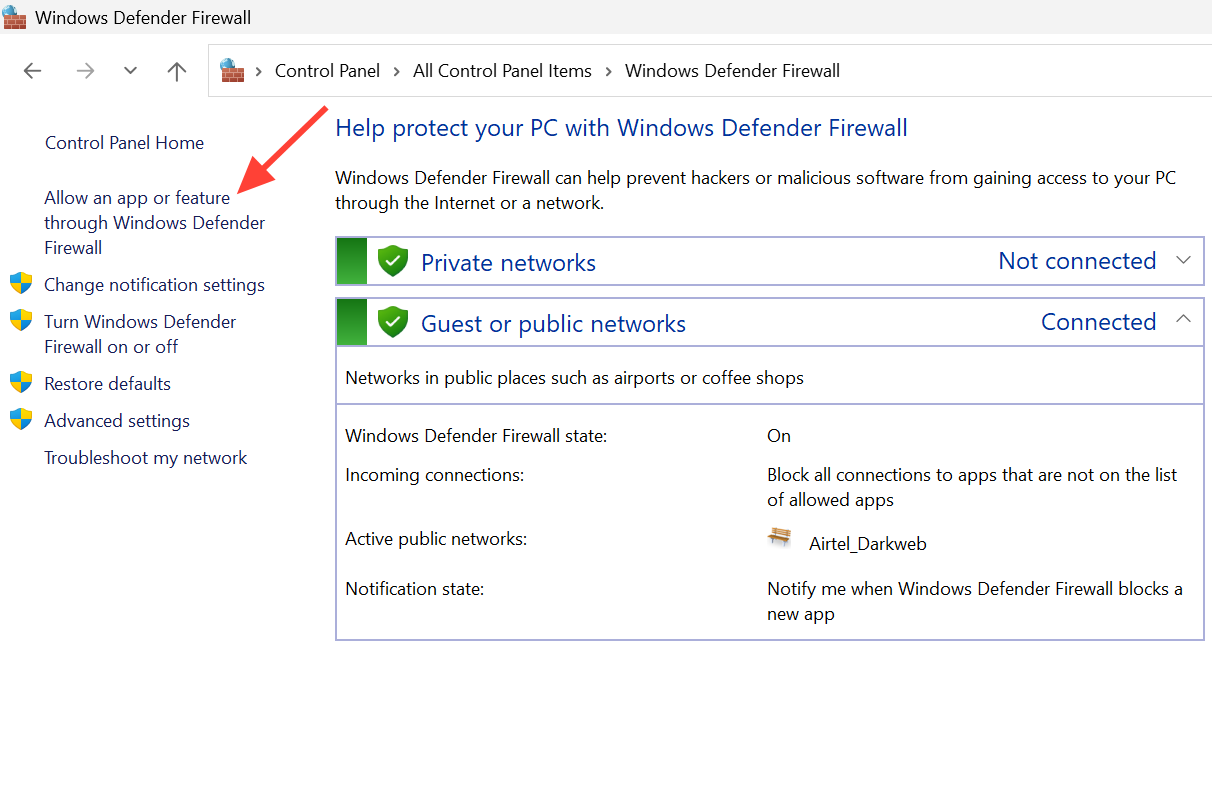Click the shield icon beside Change notification settings
This screenshot has height=790, width=1212.
(x=21, y=283)
